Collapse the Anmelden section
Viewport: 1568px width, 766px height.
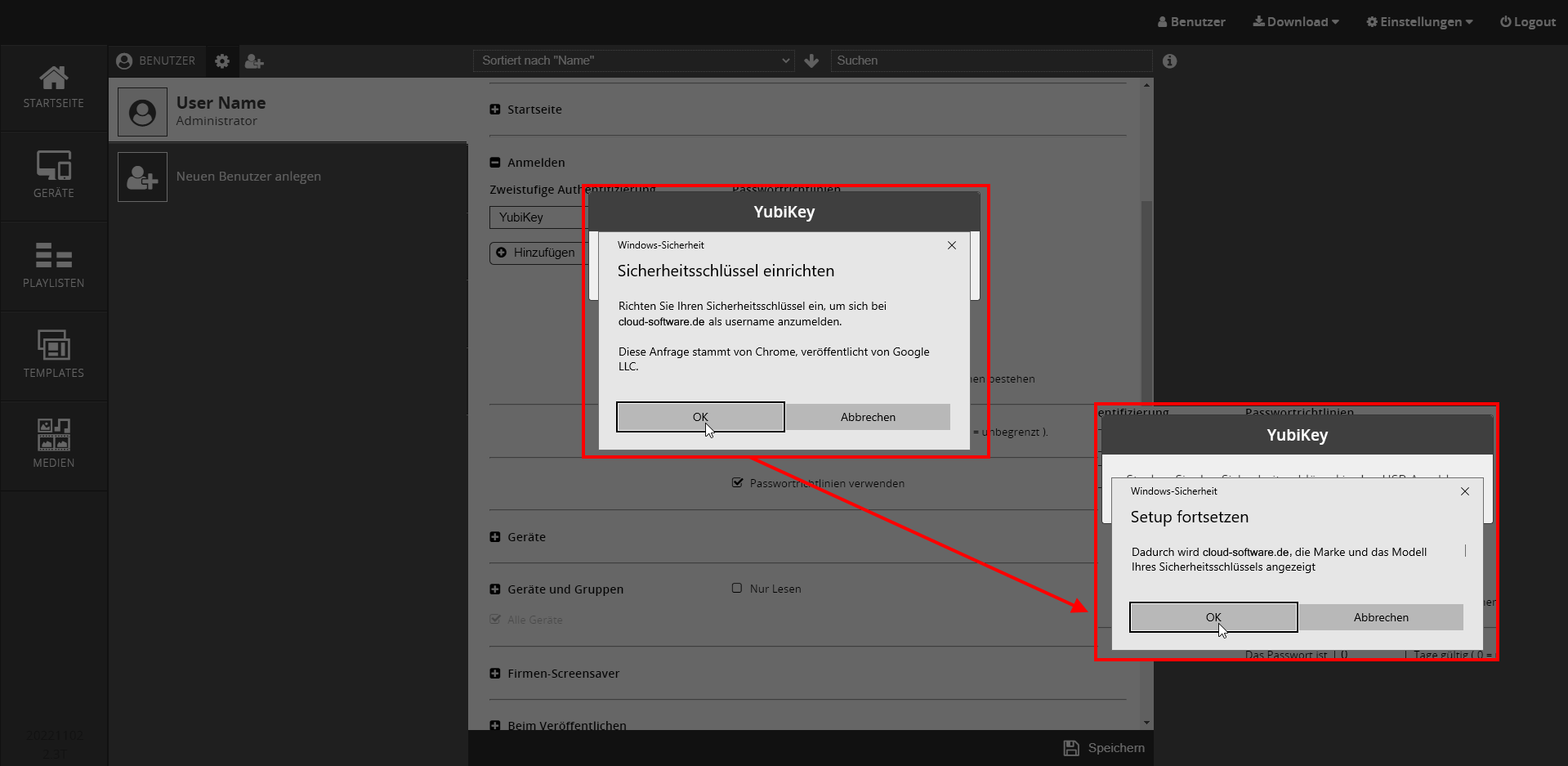(x=495, y=163)
